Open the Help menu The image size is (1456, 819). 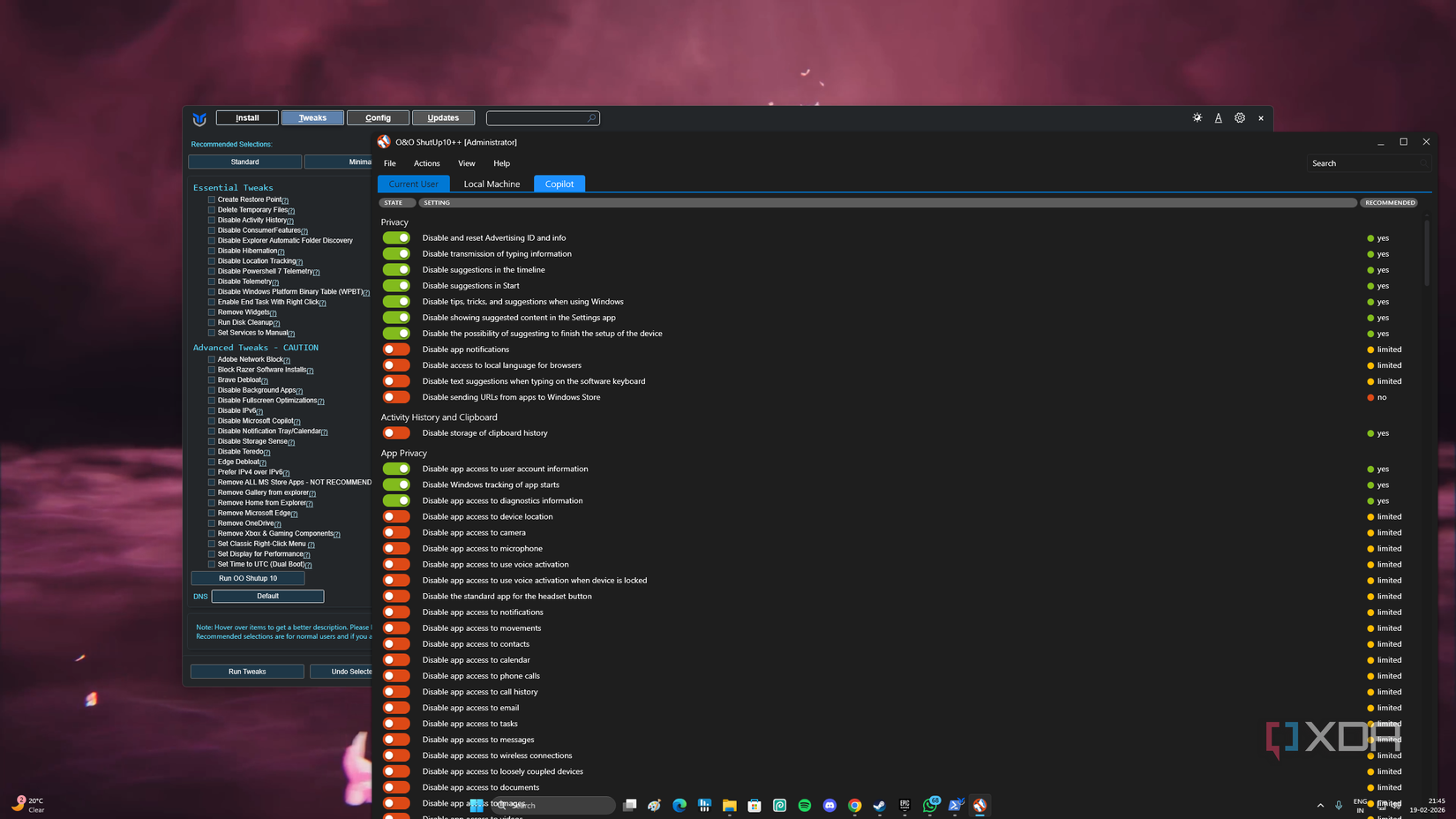click(502, 163)
